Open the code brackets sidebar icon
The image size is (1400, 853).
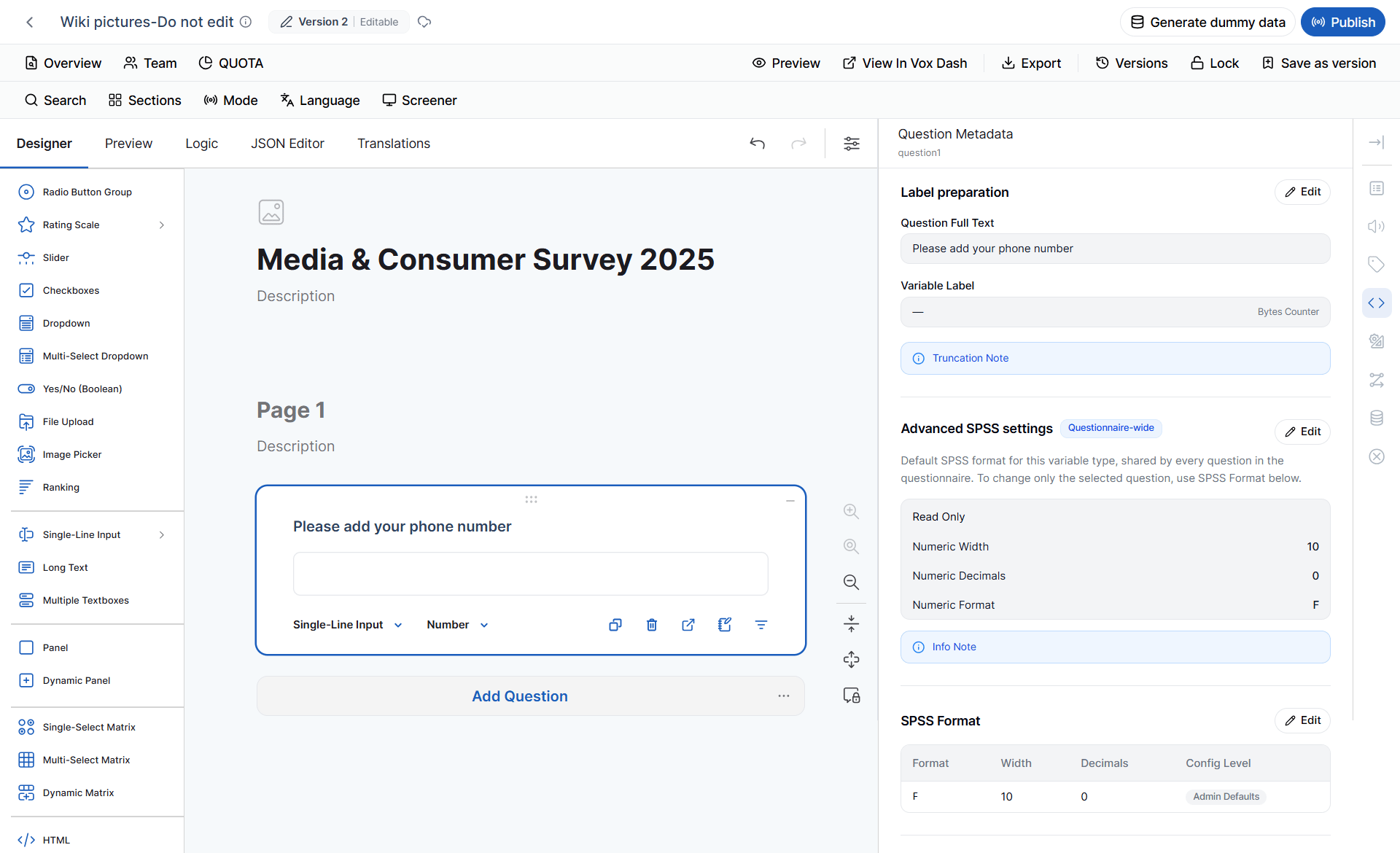coord(1377,303)
